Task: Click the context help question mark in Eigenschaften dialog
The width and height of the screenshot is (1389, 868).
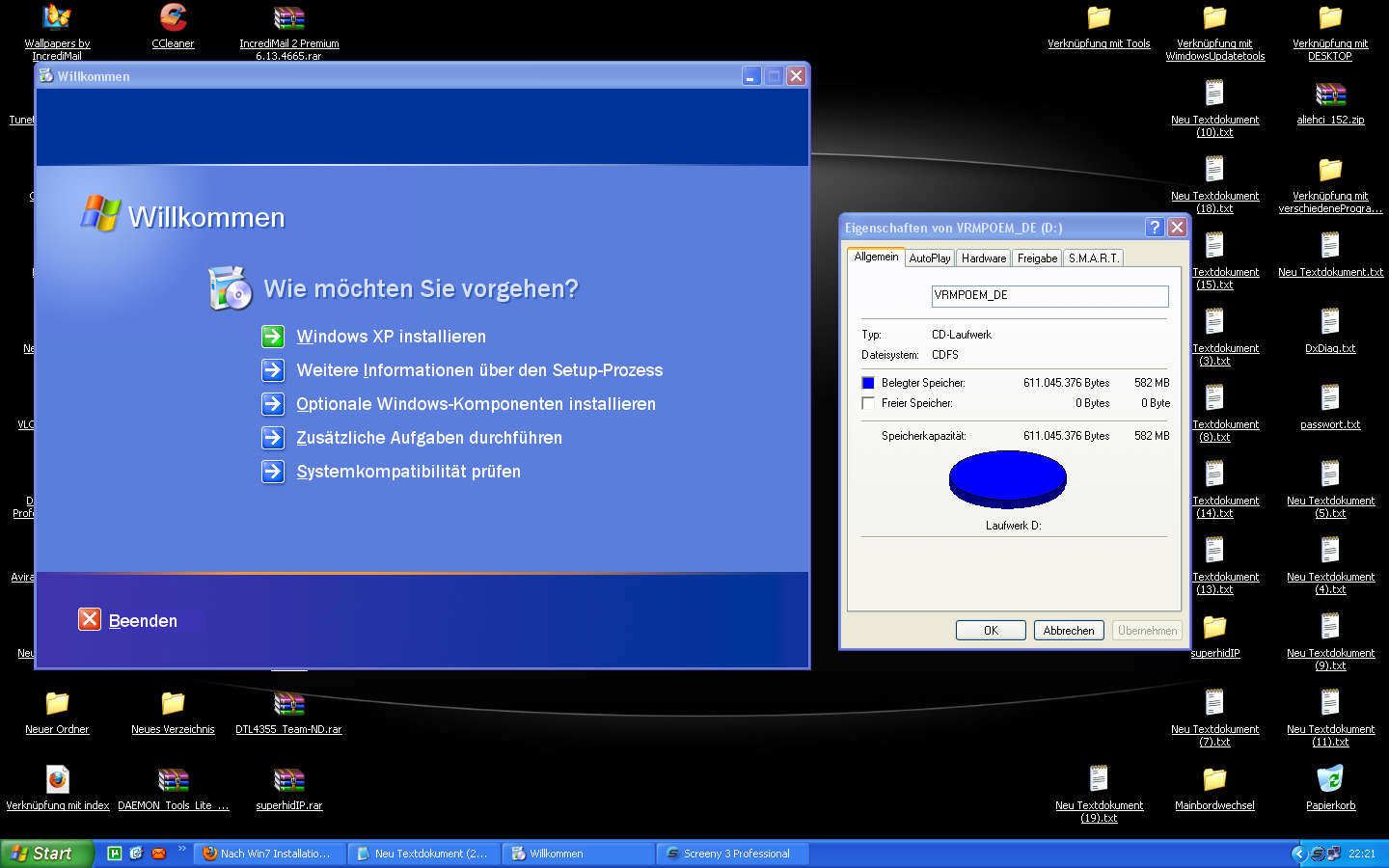Action: click(1155, 228)
